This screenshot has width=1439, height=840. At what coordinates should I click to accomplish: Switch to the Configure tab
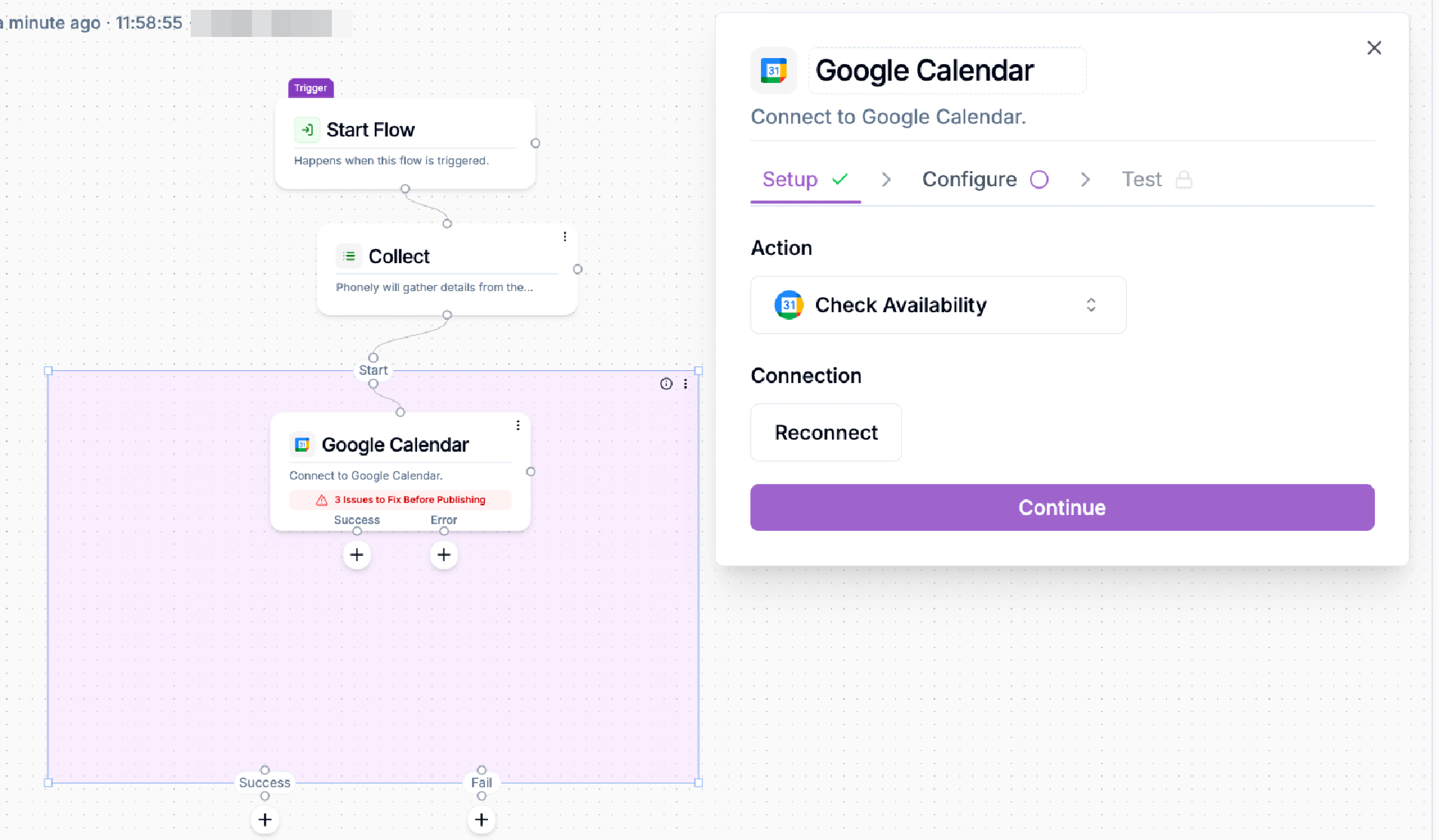click(969, 179)
